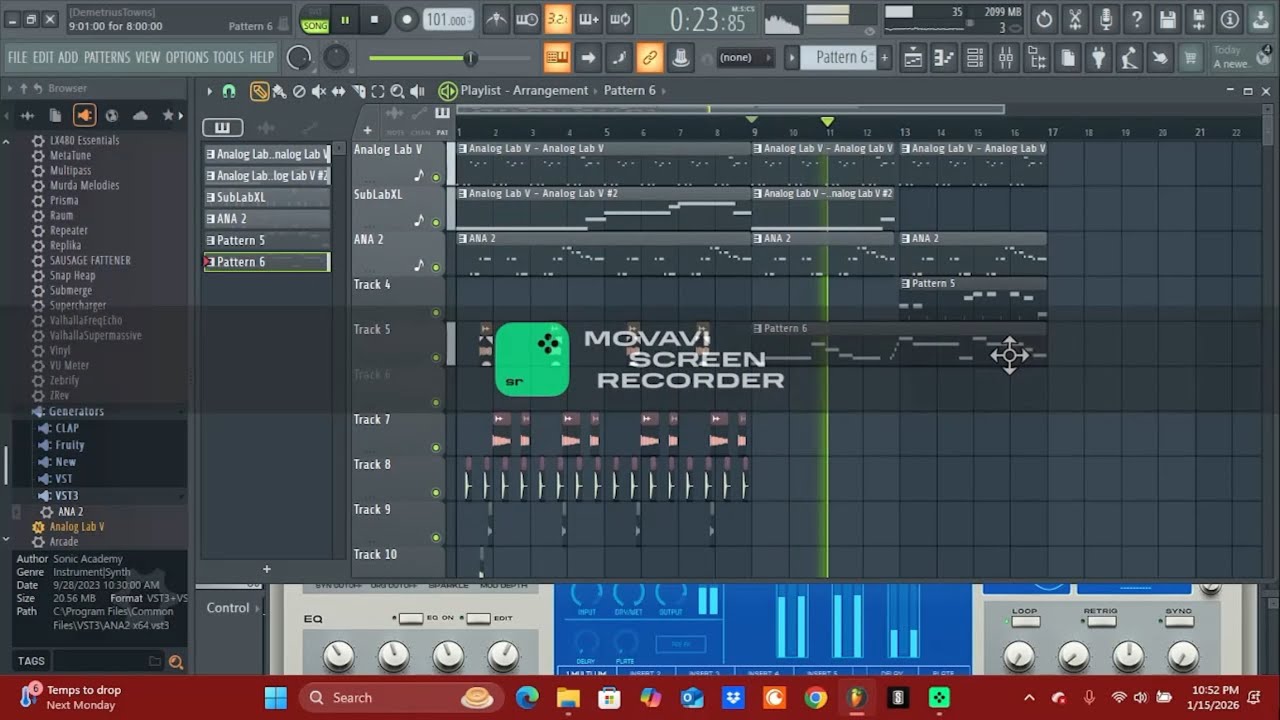Toggle the Browser view icon
The image size is (1280, 720).
coord(1037,58)
